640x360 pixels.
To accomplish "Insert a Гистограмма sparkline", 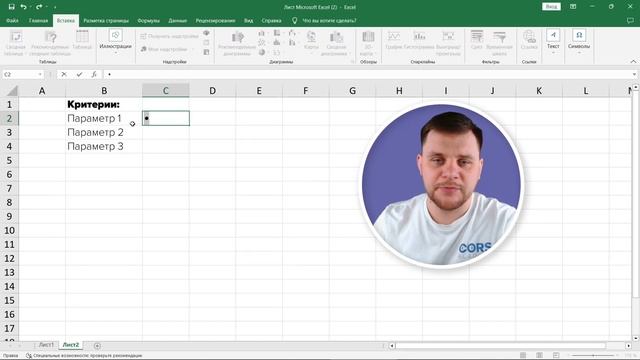I will [419, 40].
